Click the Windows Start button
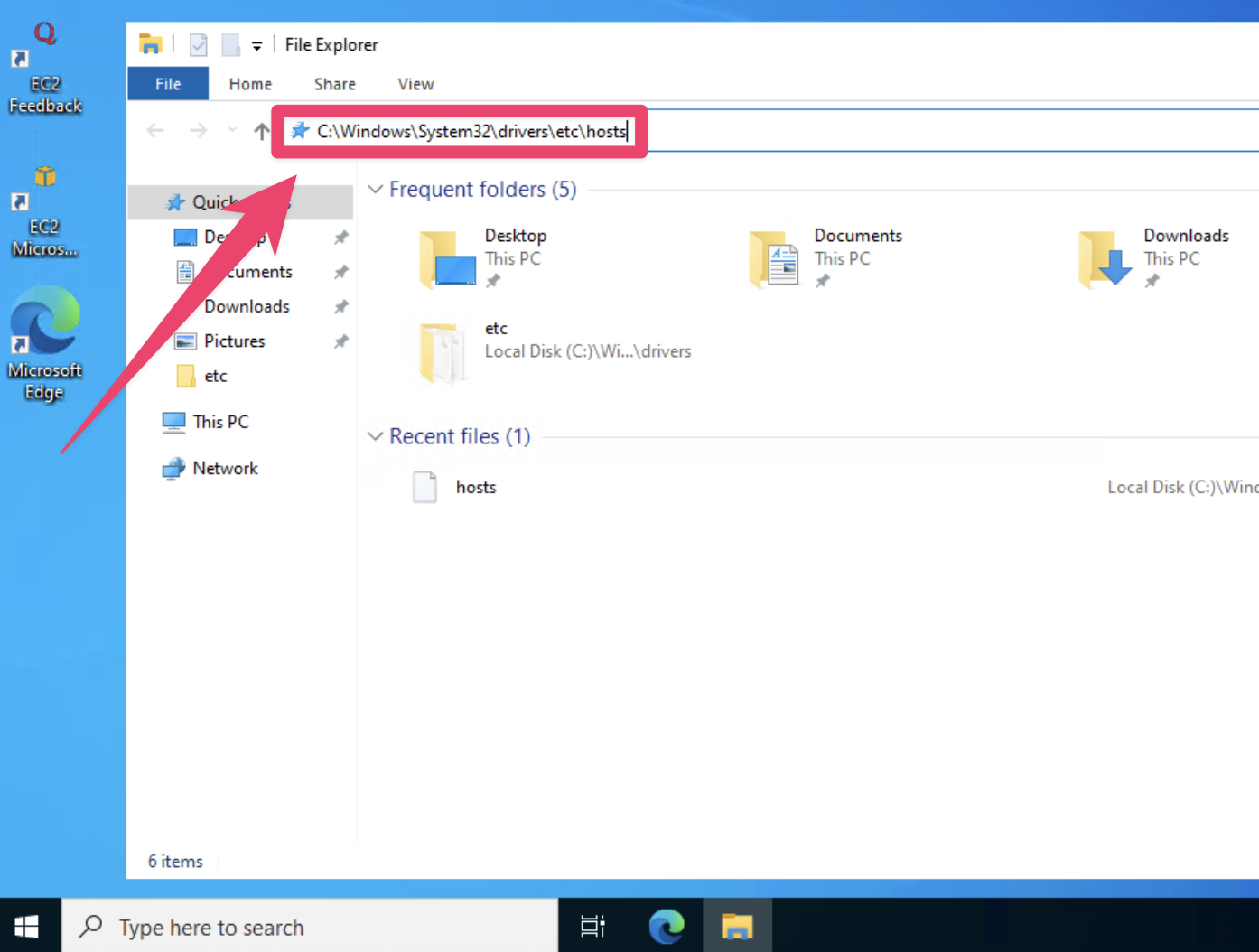Image resolution: width=1259 pixels, height=952 pixels. coord(27,927)
